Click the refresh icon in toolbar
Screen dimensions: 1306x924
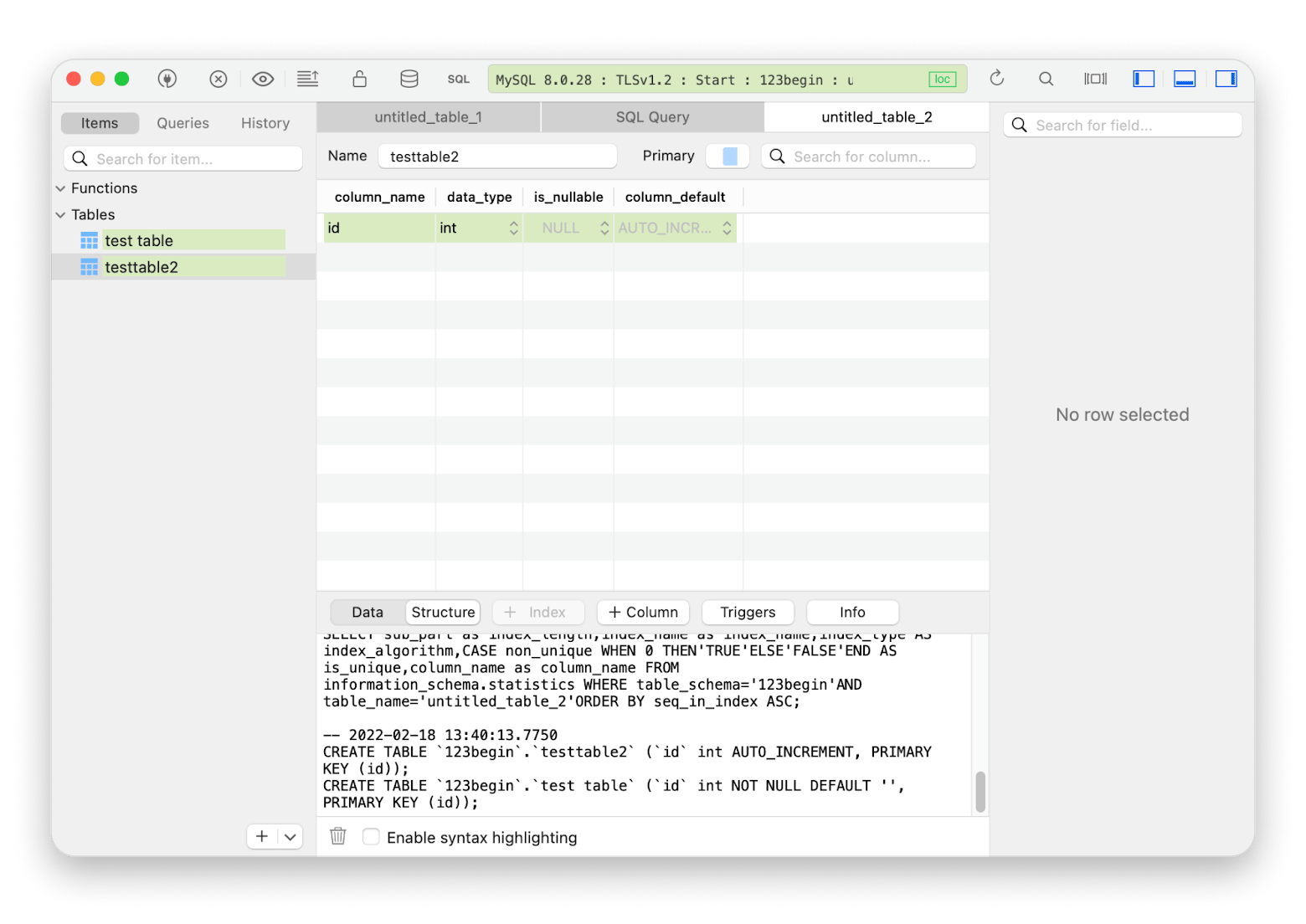point(996,79)
